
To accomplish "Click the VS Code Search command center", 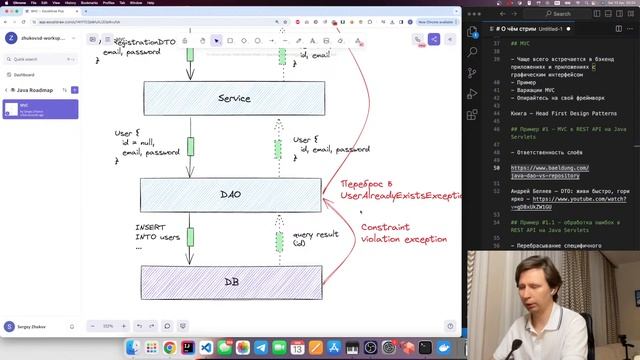I will (x=558, y=14).
